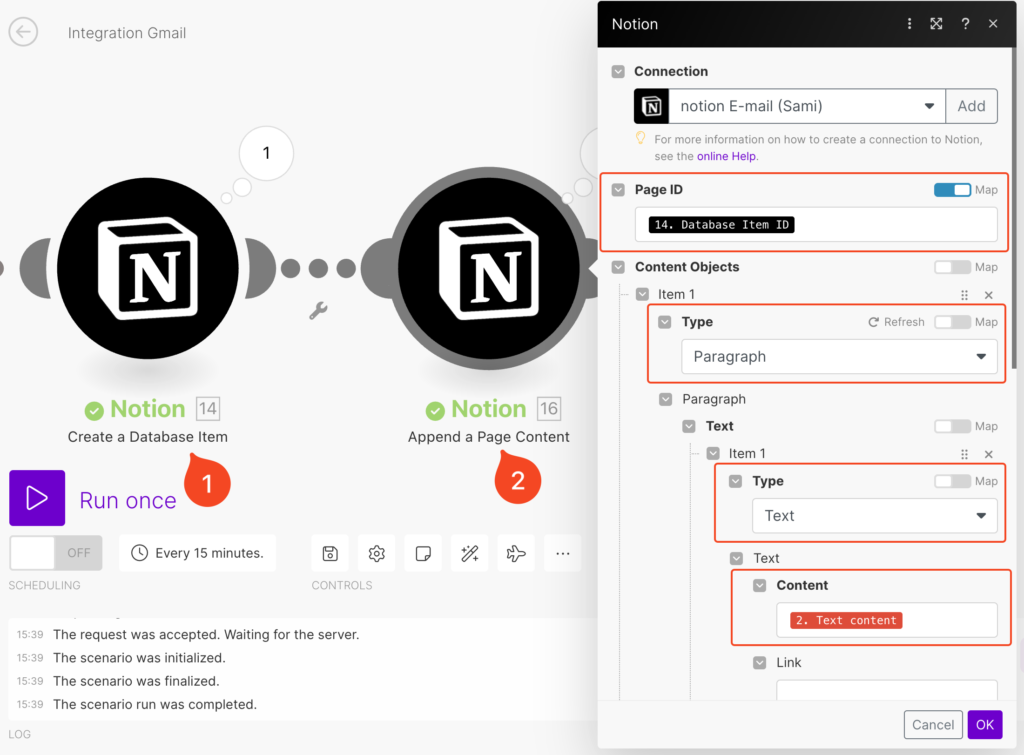1024x755 pixels.
Task: Toggle Map switch for Item 1 Type Paragraph
Action: [952, 322]
